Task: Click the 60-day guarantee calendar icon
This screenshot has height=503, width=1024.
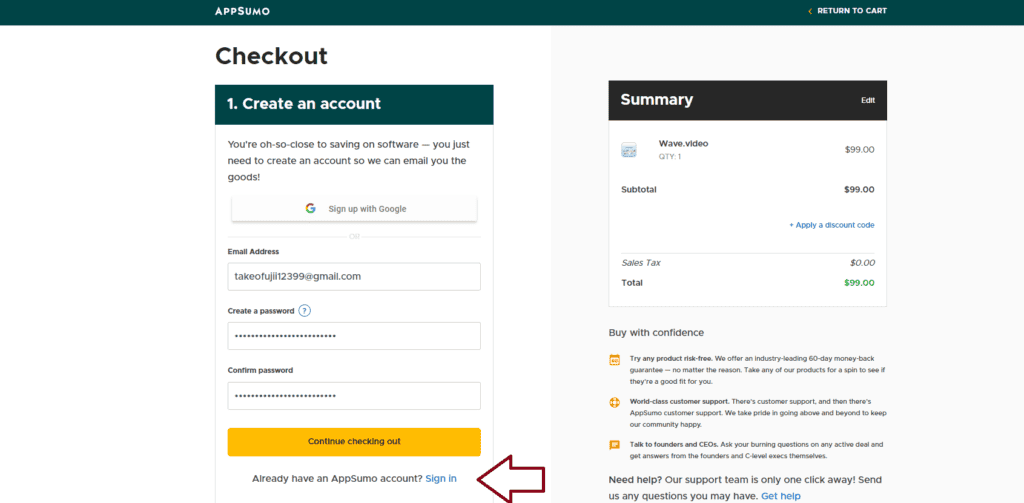Action: (x=615, y=359)
